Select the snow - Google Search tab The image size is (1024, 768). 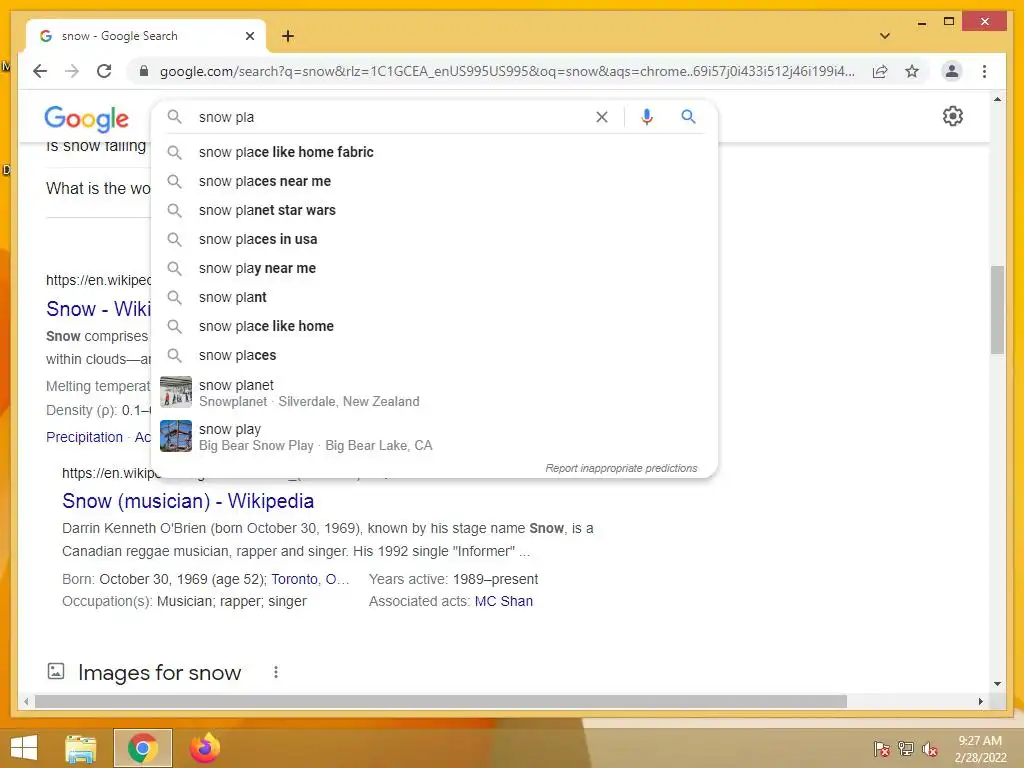(x=145, y=36)
